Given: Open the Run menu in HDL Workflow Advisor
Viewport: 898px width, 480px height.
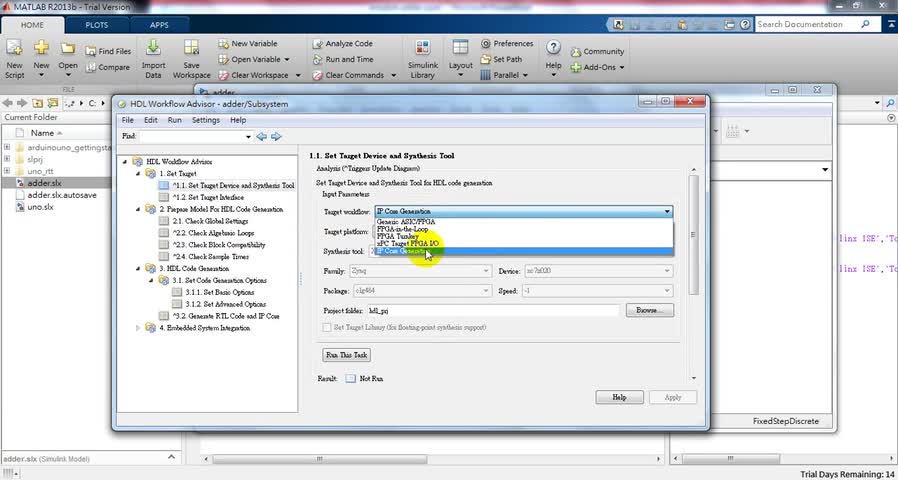Looking at the screenshot, I should click(x=175, y=120).
